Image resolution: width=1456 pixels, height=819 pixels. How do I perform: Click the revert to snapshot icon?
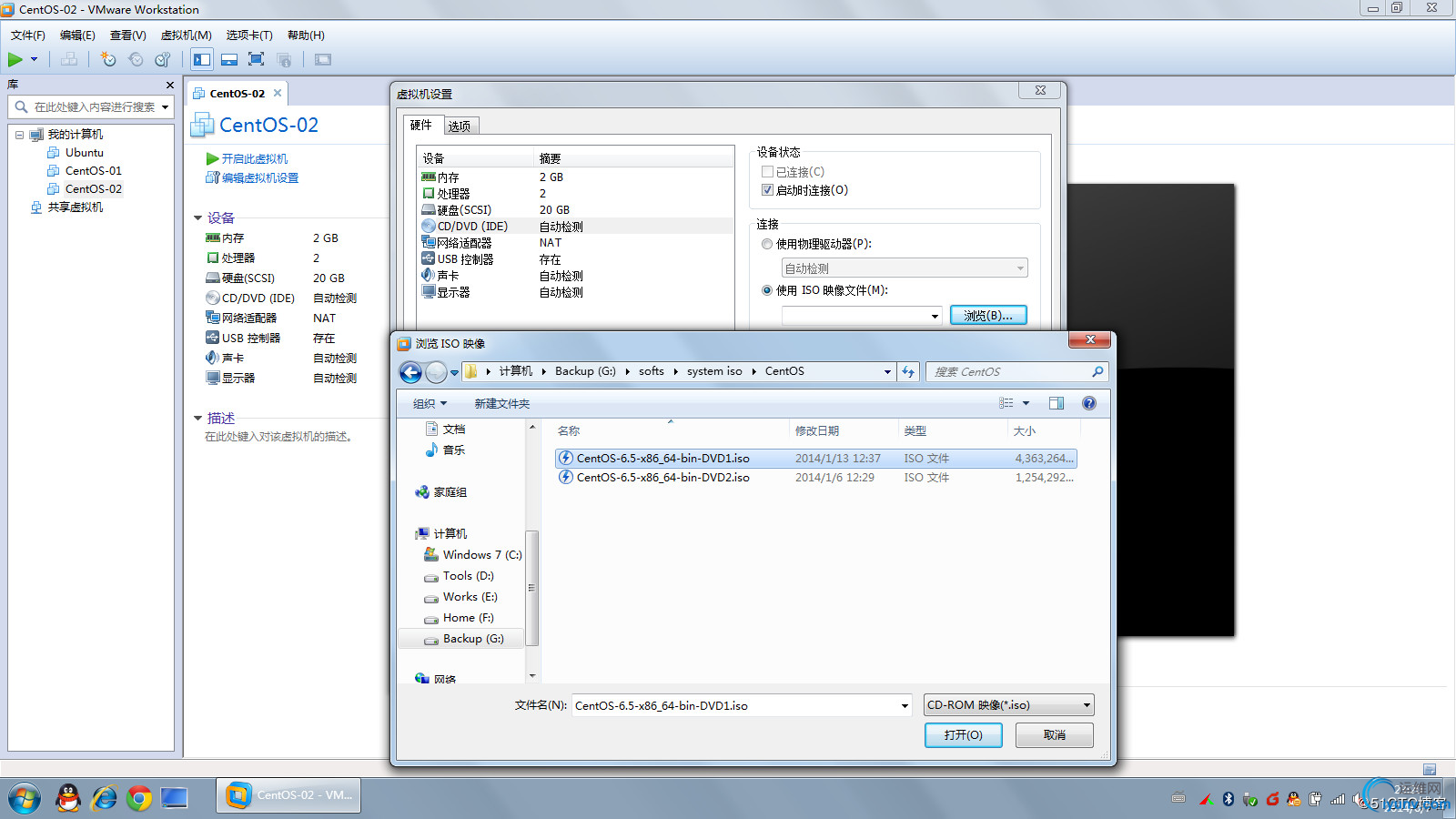[136, 60]
